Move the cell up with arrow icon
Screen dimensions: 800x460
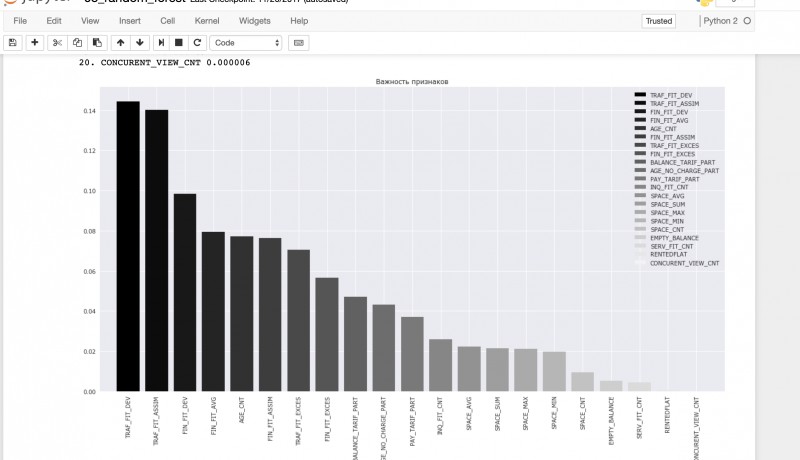(x=120, y=43)
